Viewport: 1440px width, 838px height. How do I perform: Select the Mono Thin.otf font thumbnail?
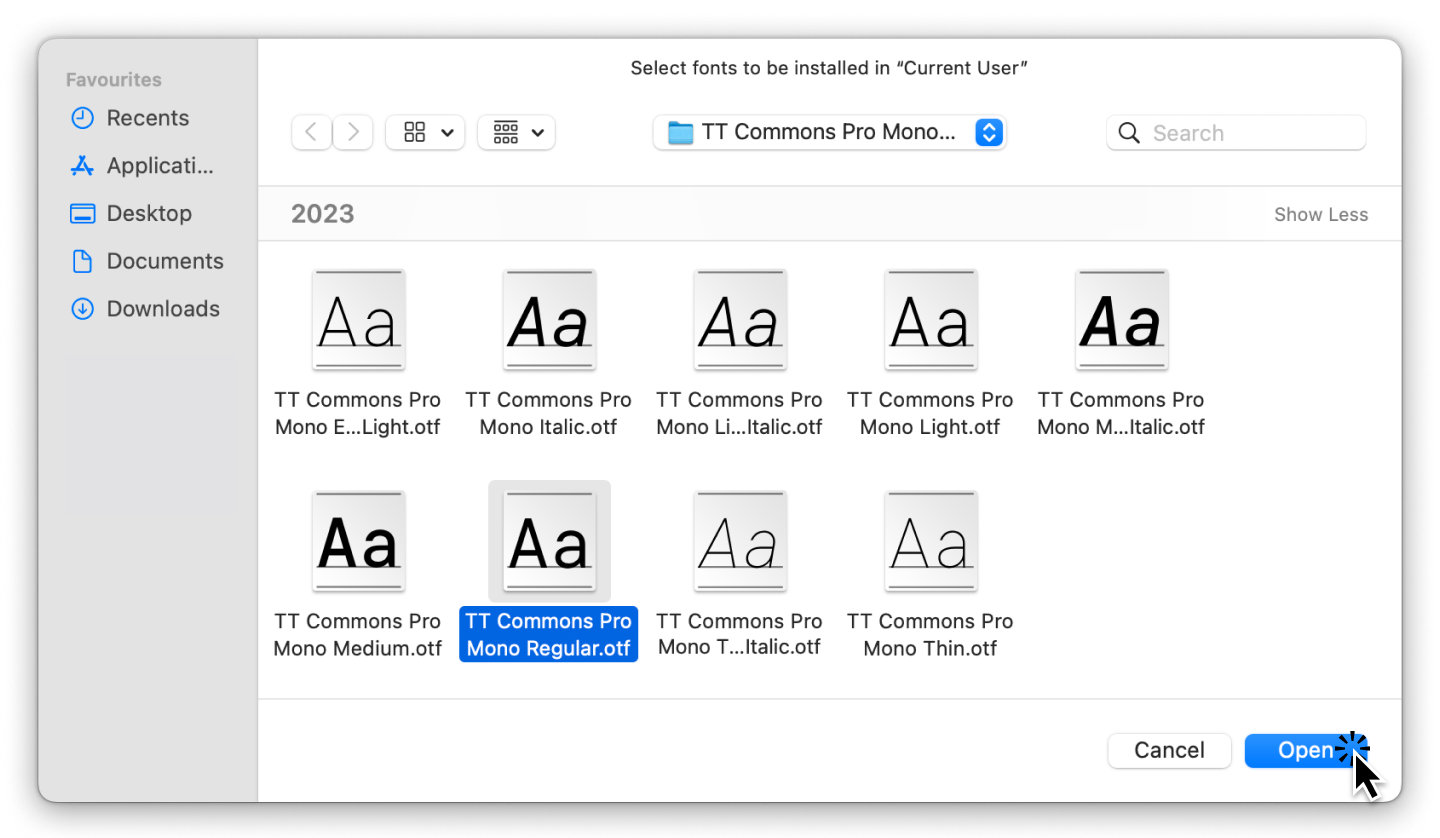click(x=931, y=541)
